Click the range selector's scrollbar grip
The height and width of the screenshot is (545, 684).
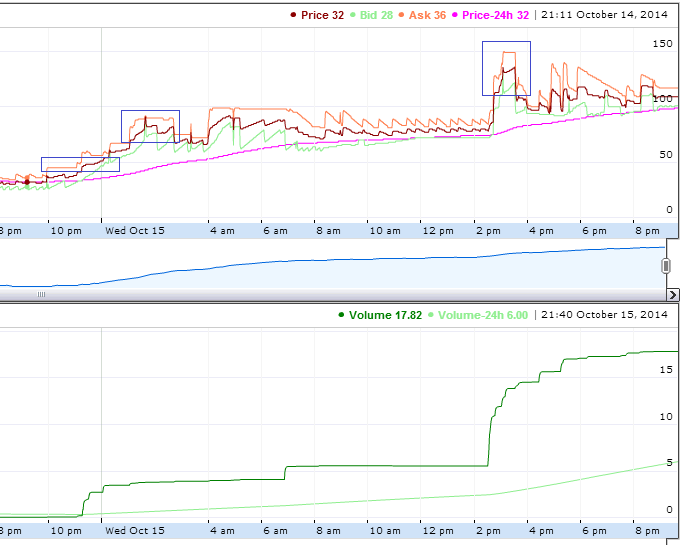pyautogui.click(x=41, y=295)
